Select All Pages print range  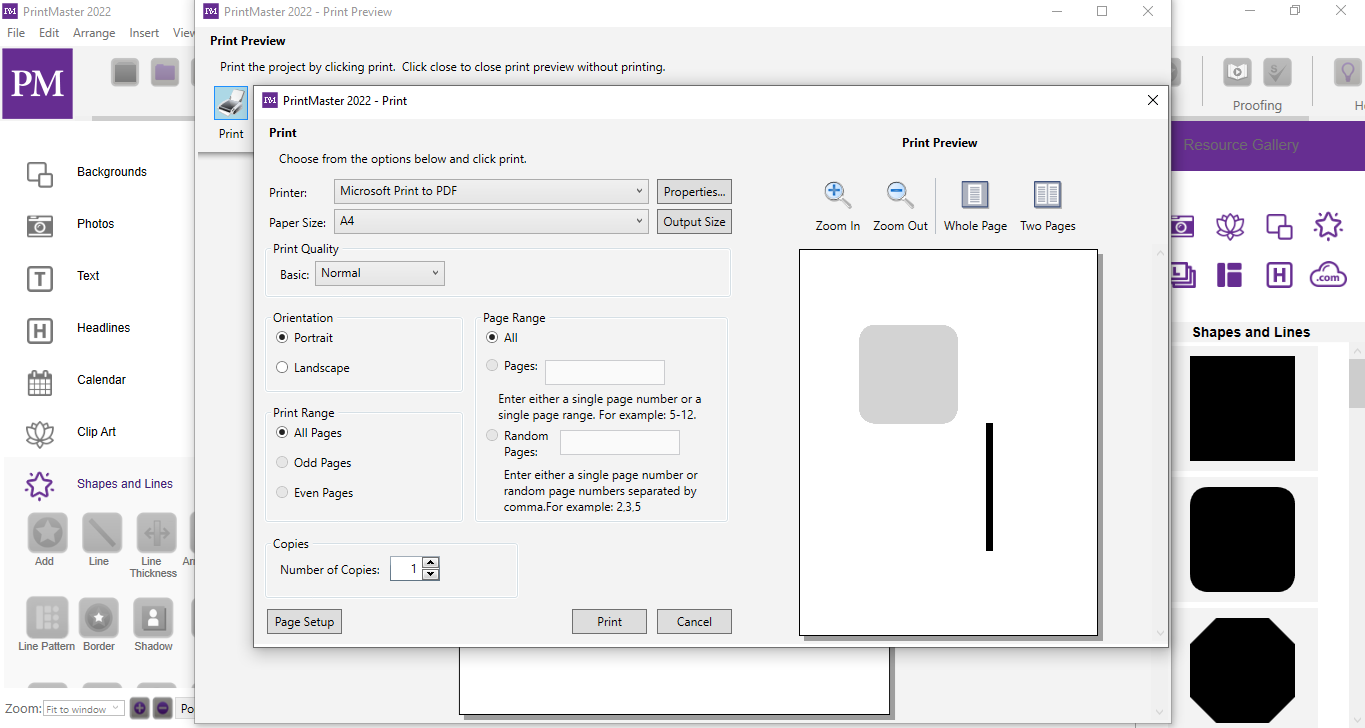[282, 433]
